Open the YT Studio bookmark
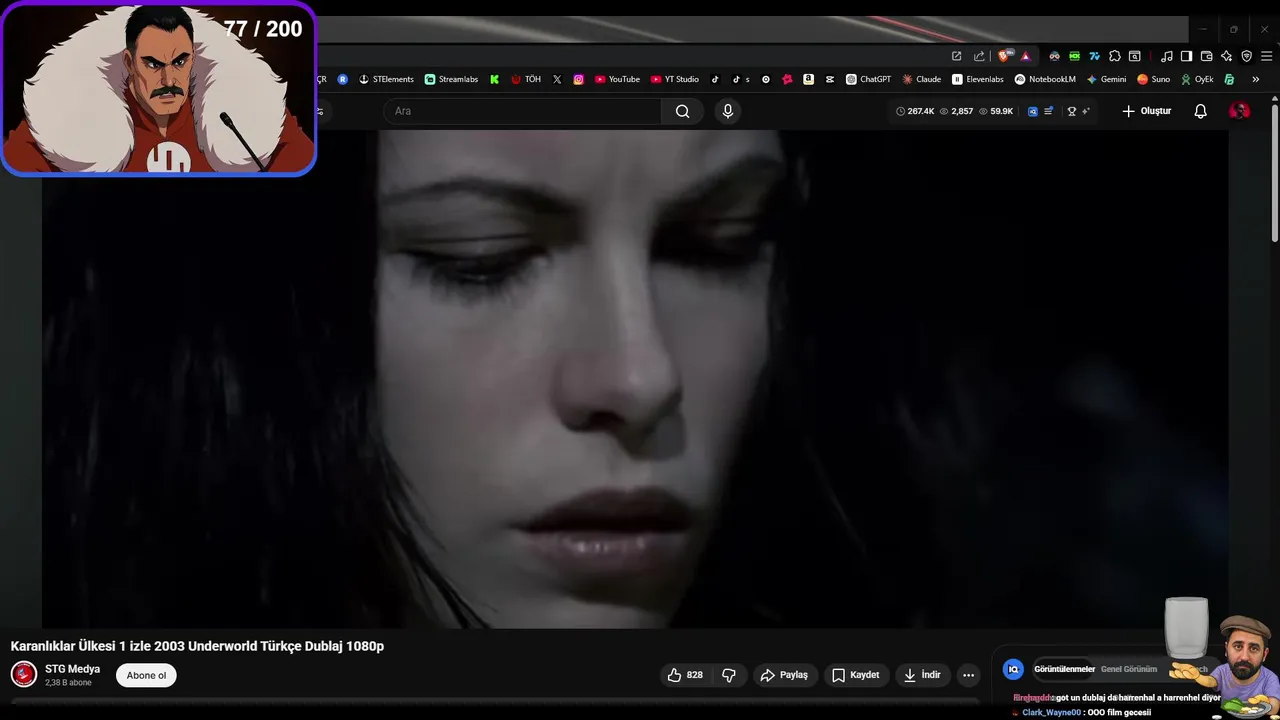 [x=675, y=79]
